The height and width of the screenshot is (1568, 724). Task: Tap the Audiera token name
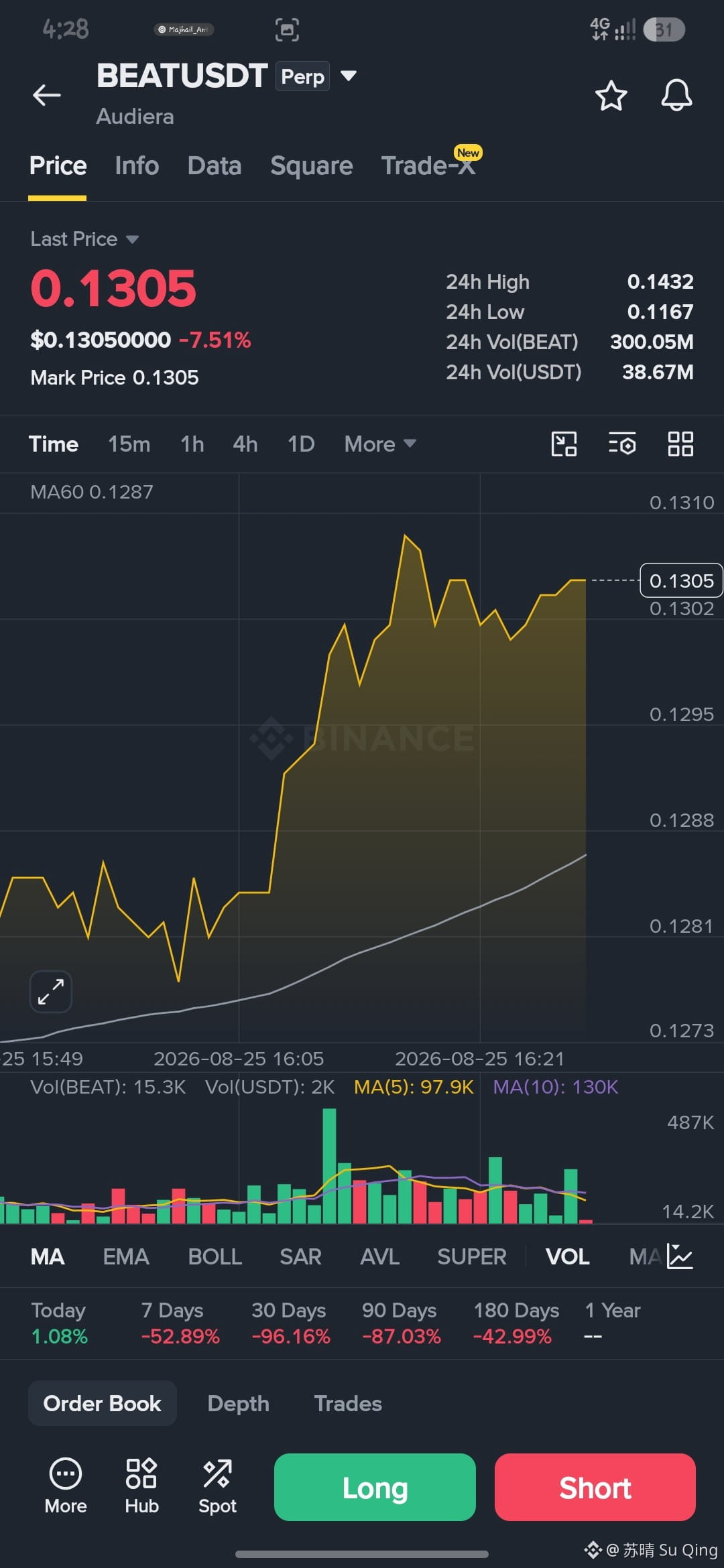click(x=135, y=117)
